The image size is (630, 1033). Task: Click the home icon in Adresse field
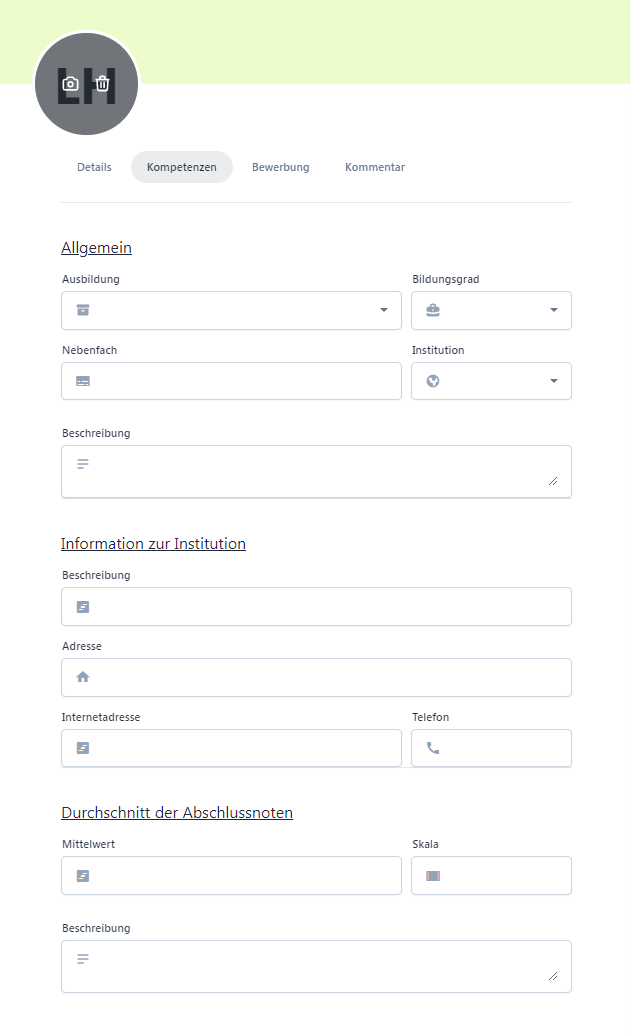coord(83,677)
